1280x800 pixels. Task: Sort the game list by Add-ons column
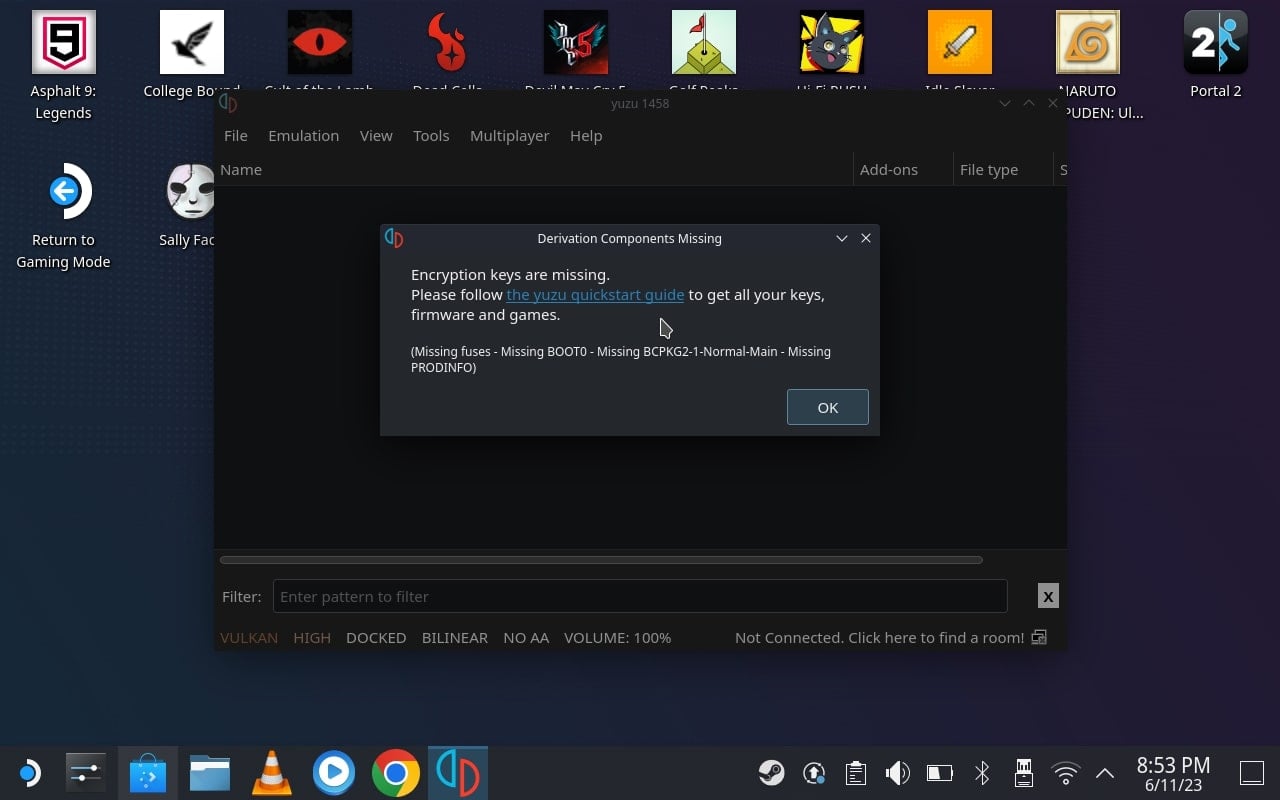pyautogui.click(x=903, y=170)
